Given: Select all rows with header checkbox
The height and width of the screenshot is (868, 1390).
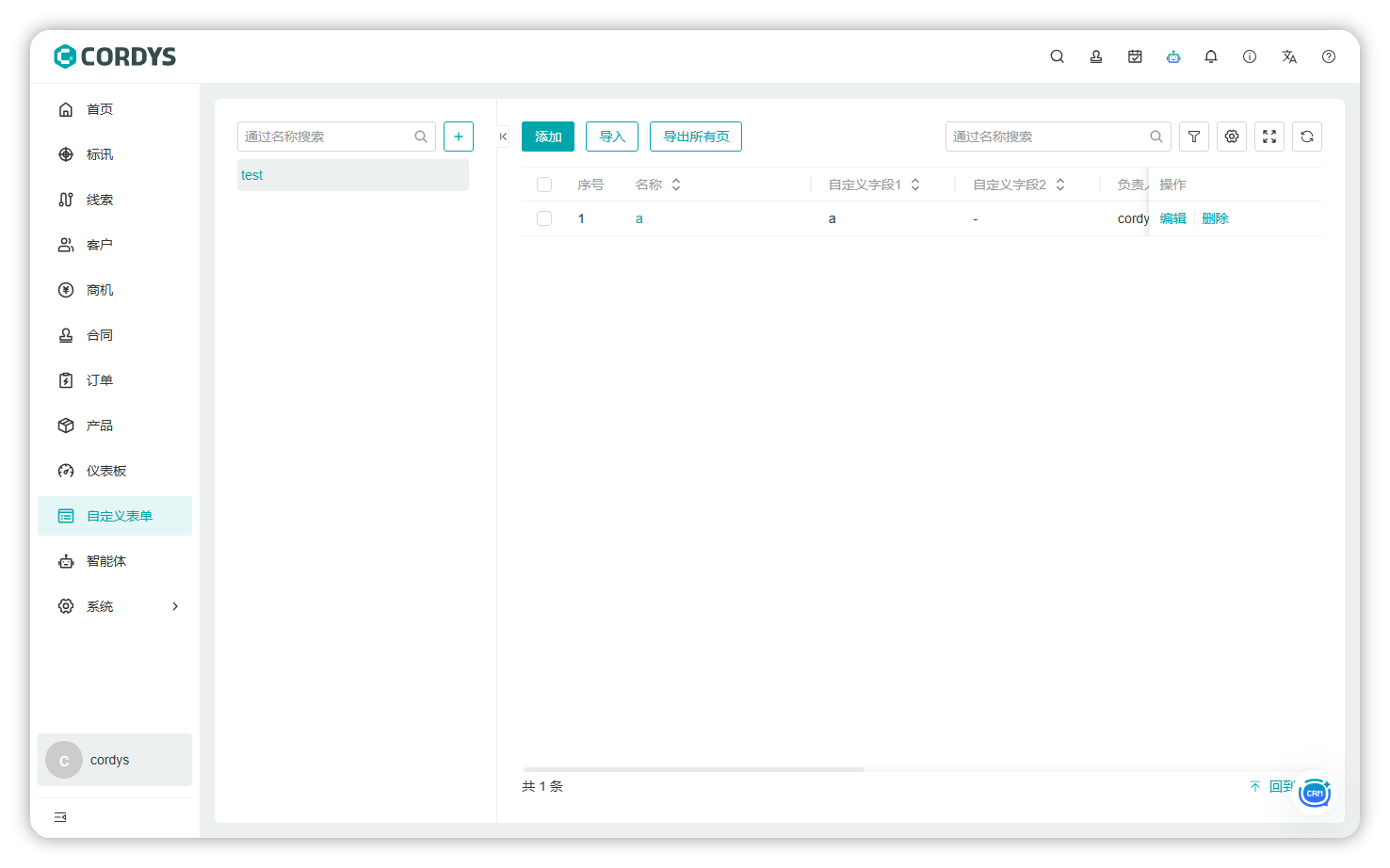Looking at the screenshot, I should point(544,185).
